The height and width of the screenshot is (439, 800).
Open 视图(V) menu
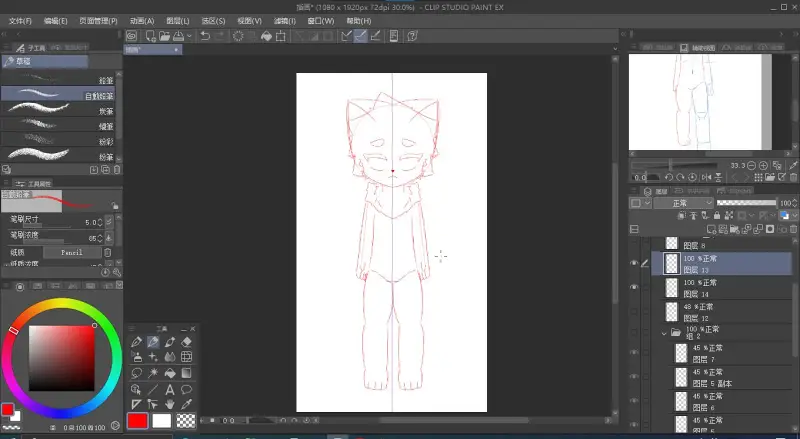pyautogui.click(x=249, y=21)
